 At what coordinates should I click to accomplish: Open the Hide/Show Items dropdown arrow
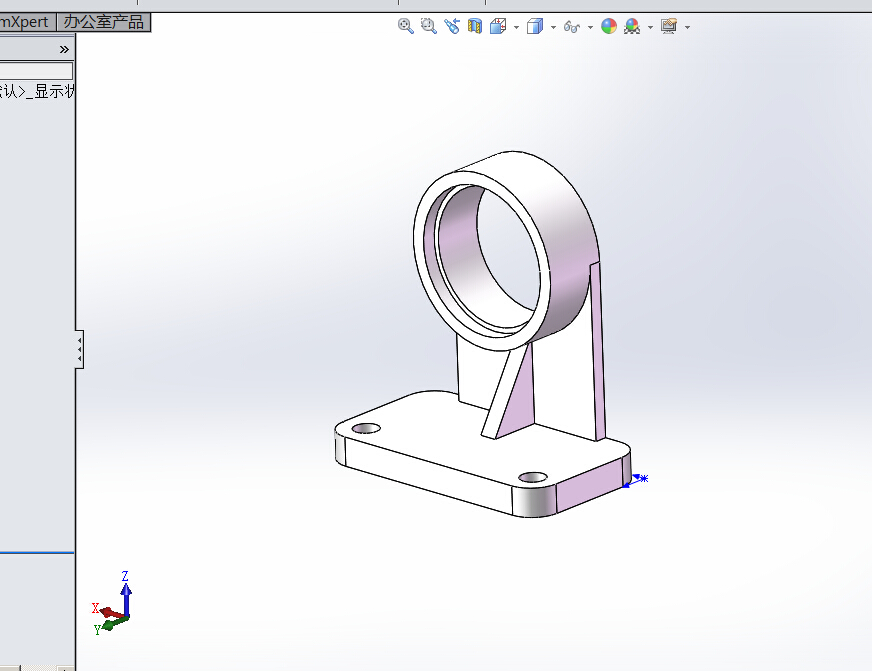pyautogui.click(x=590, y=27)
